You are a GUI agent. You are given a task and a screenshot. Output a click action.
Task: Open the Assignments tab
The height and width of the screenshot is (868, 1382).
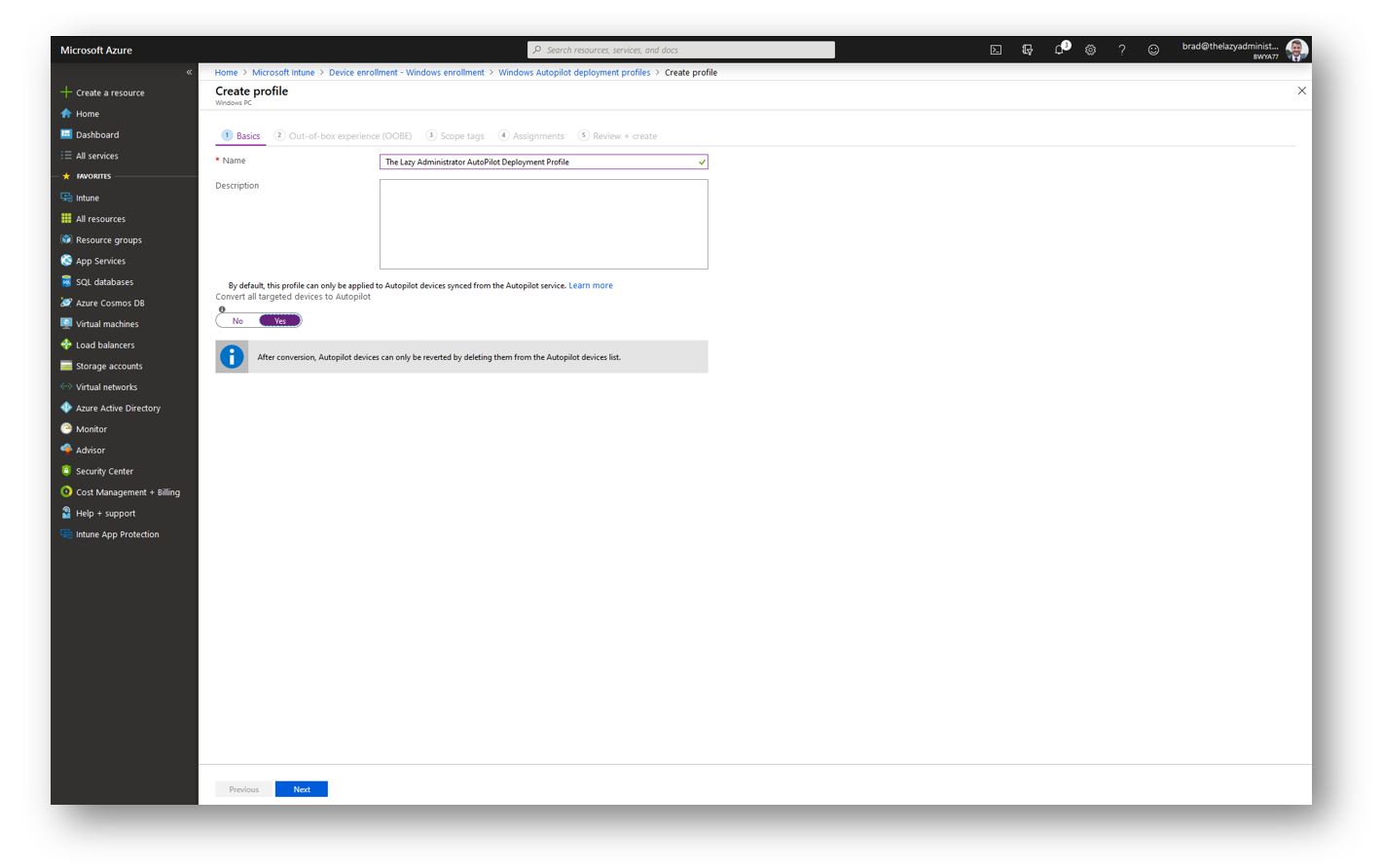pos(531,136)
